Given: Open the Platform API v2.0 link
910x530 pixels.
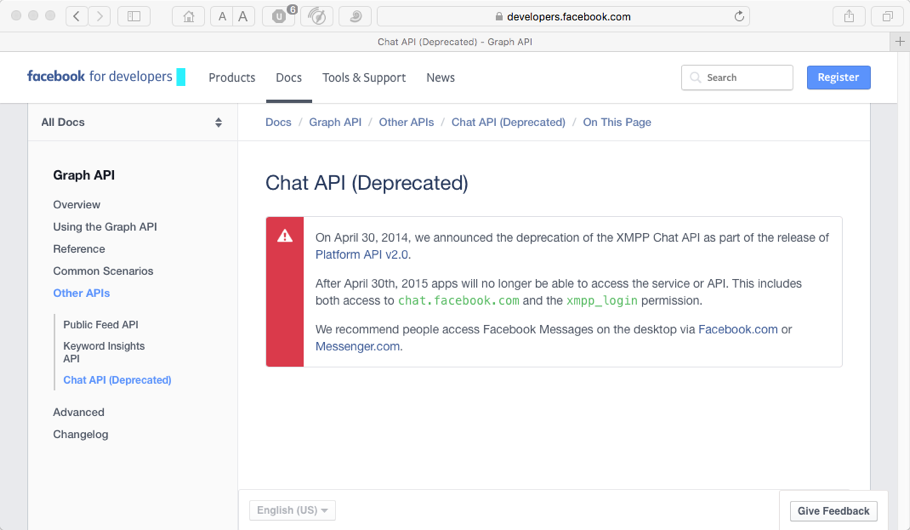Looking at the screenshot, I should click(x=362, y=254).
